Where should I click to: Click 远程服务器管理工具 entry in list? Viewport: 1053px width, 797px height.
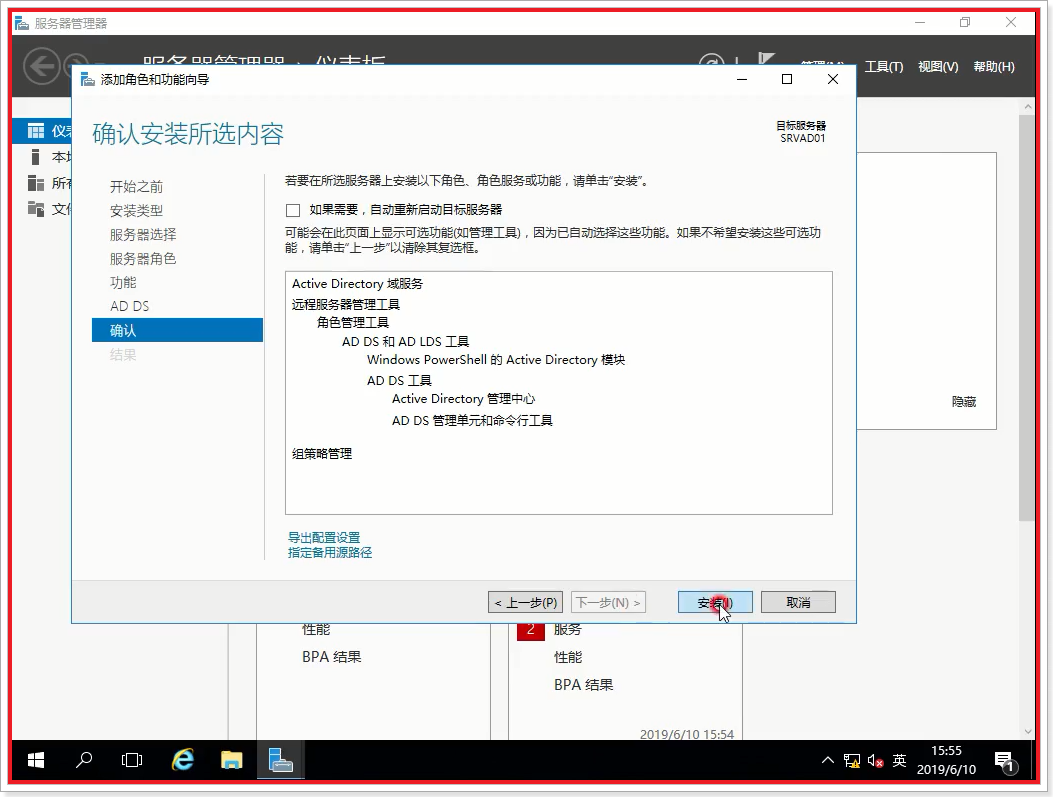click(x=346, y=304)
